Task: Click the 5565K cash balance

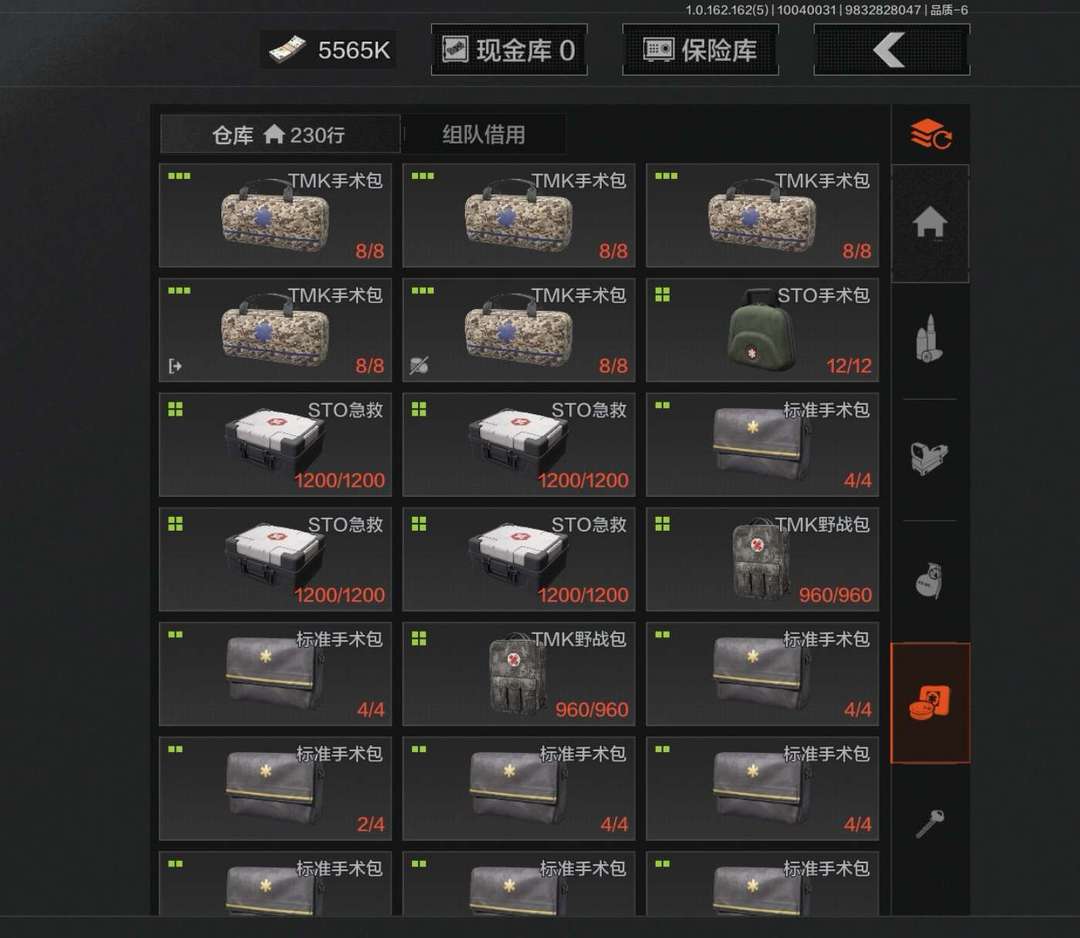Action: [329, 50]
